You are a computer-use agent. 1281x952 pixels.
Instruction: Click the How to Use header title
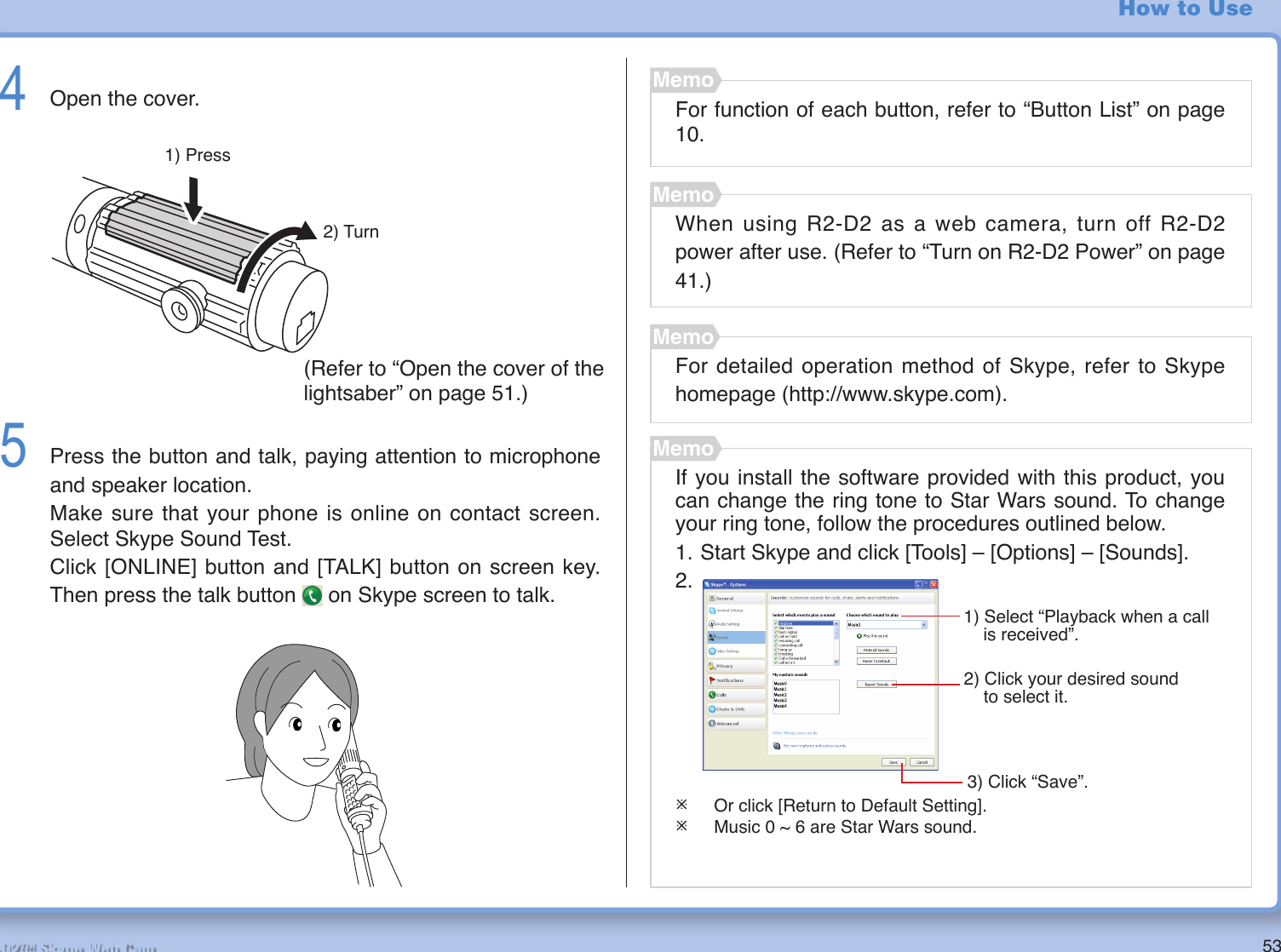coord(1185,9)
